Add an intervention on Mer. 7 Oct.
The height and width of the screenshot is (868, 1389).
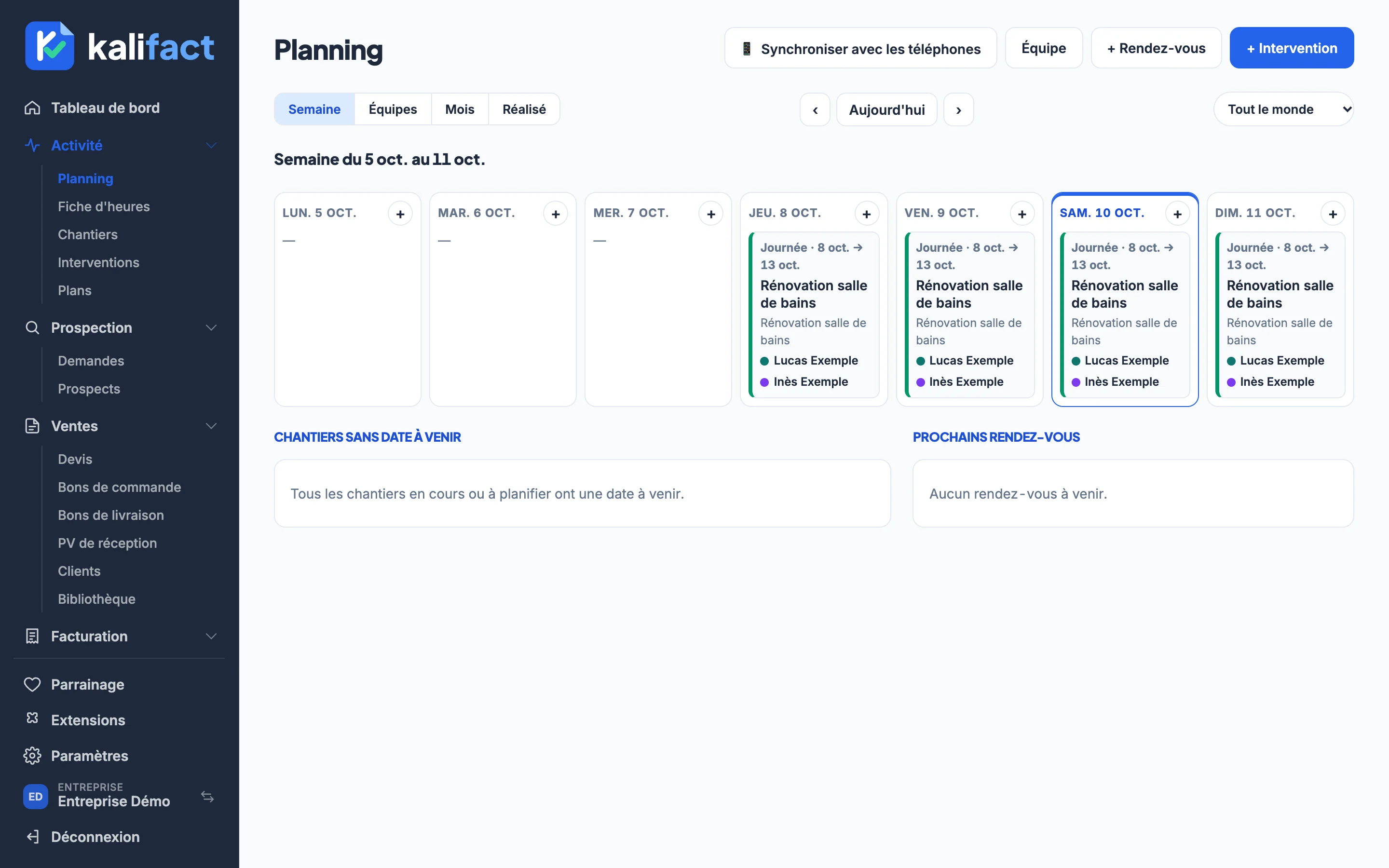711,214
